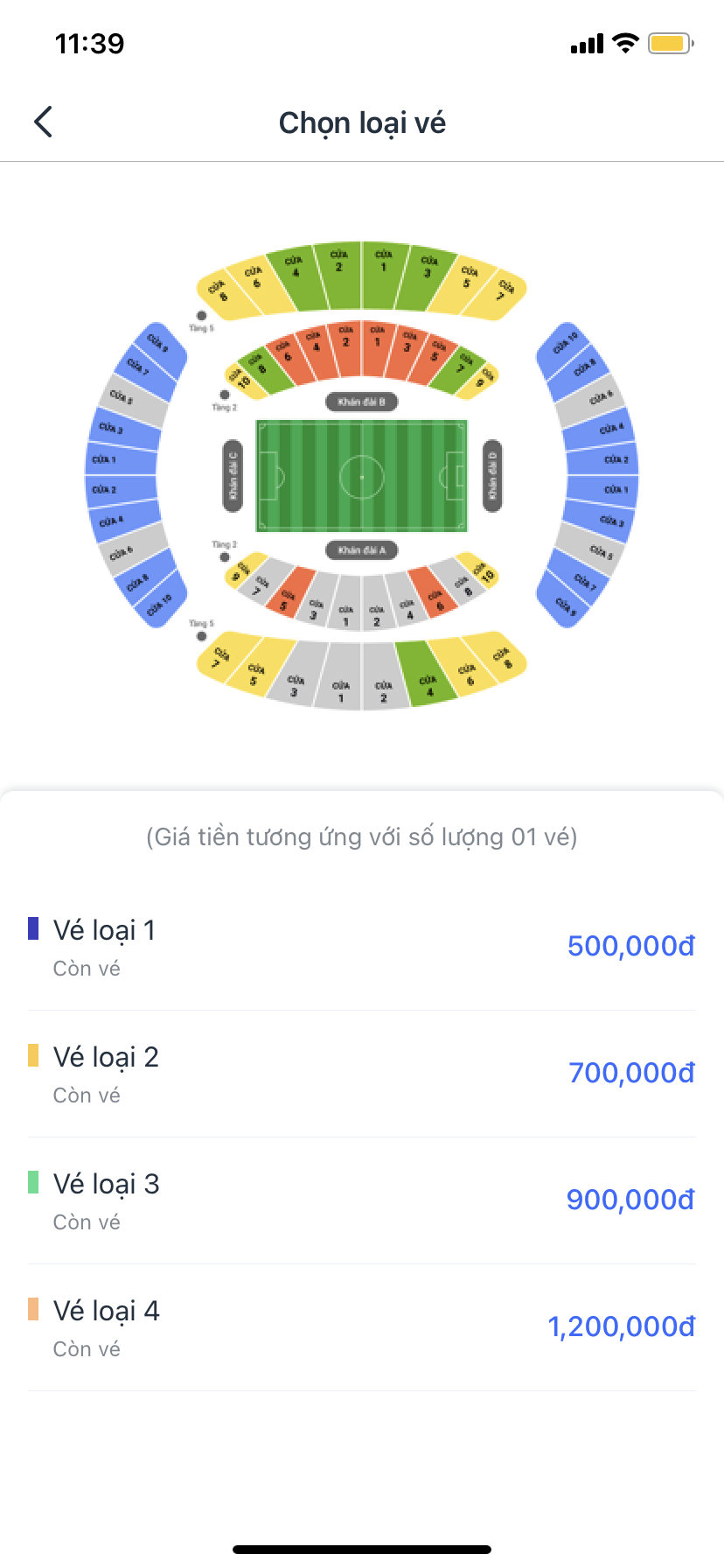
Task: Tap the 500,000đ price
Action: click(x=630, y=946)
